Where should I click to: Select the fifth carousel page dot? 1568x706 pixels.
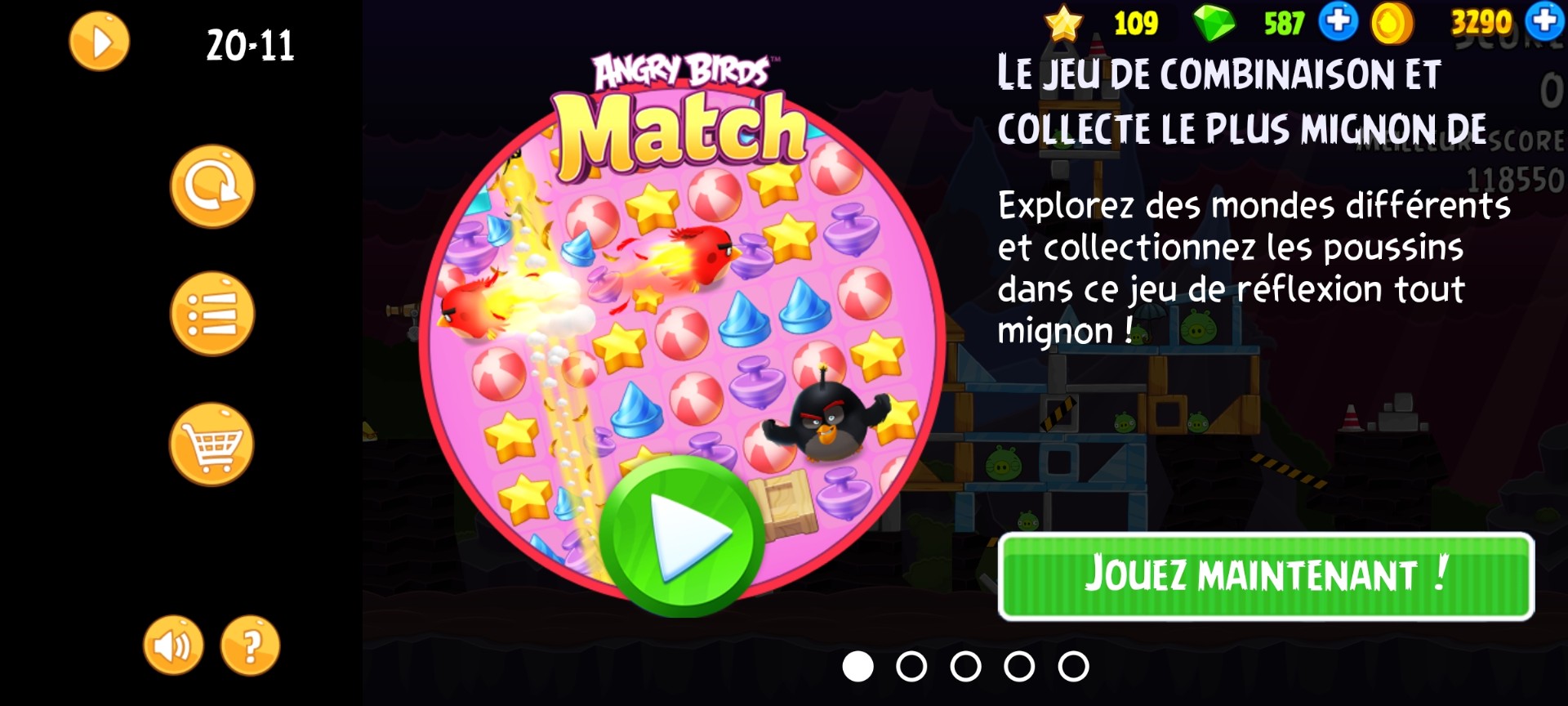[1073, 667]
